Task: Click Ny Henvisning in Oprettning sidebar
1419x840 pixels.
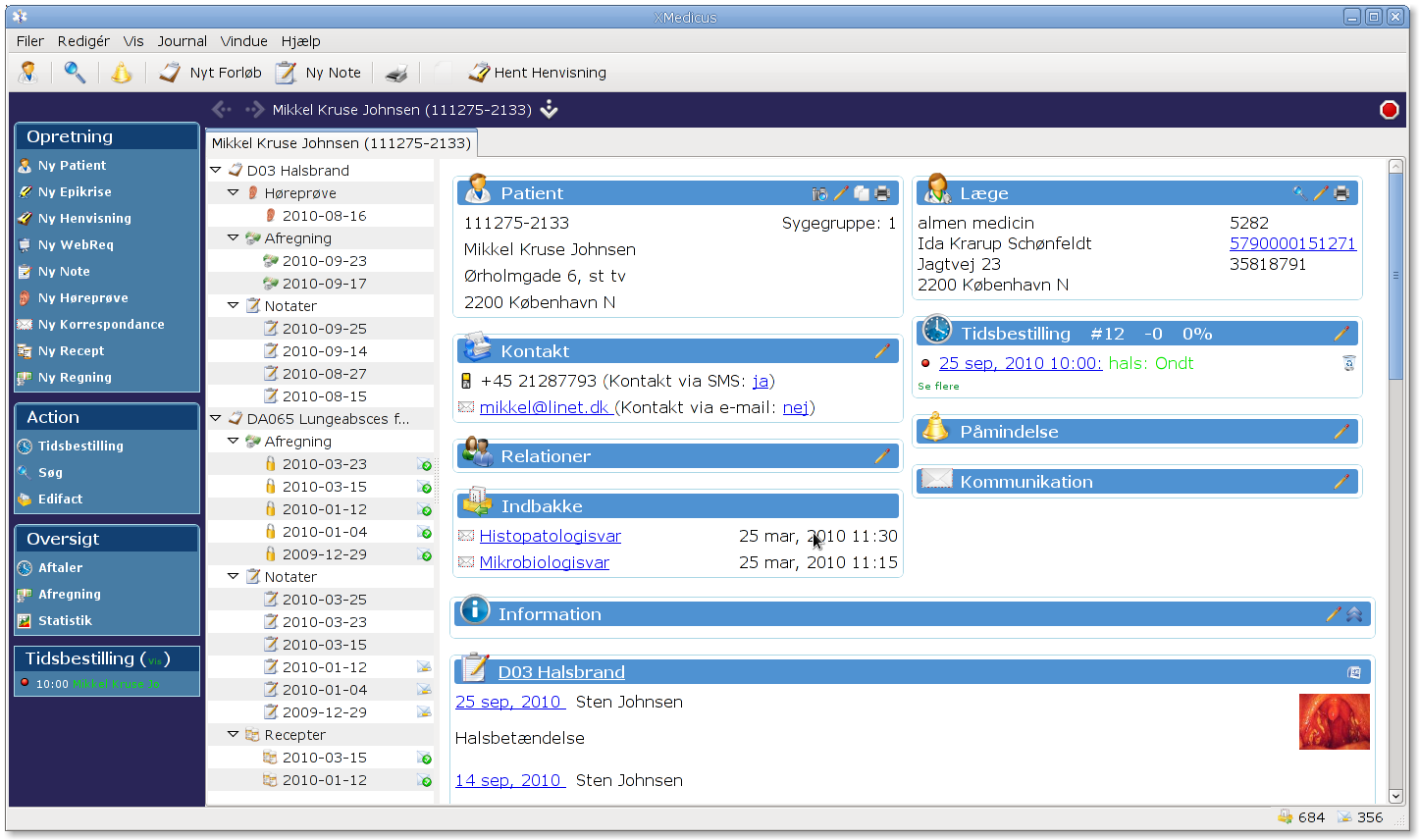Action: click(84, 219)
